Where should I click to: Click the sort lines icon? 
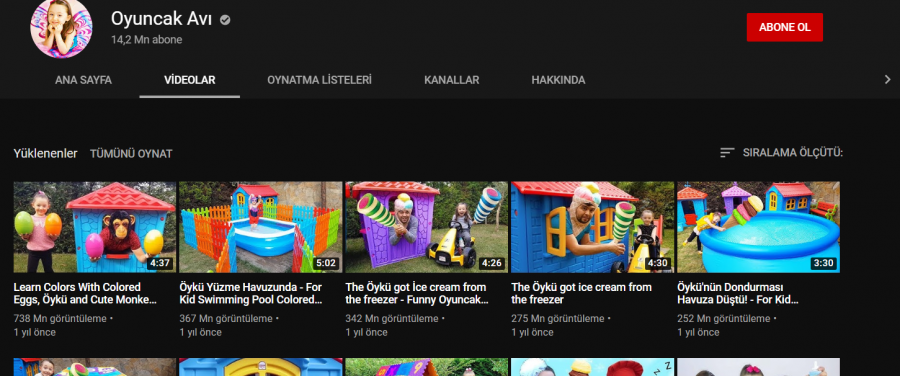[727, 153]
